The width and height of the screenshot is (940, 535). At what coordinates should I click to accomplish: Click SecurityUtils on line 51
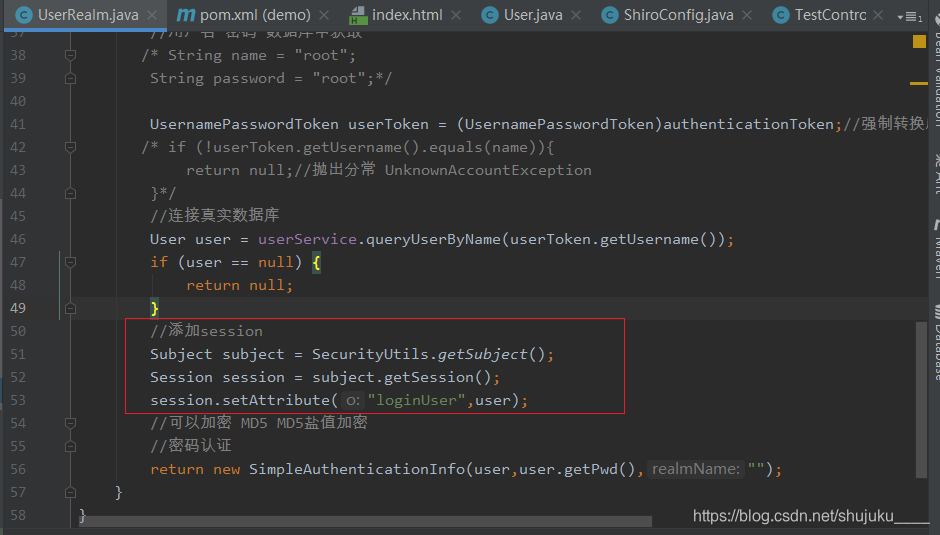click(370, 354)
